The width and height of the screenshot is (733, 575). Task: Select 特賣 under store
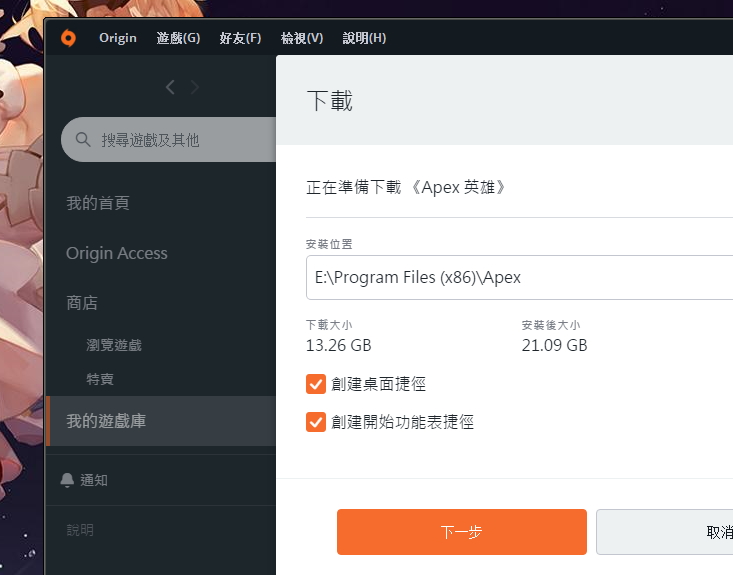click(100, 379)
